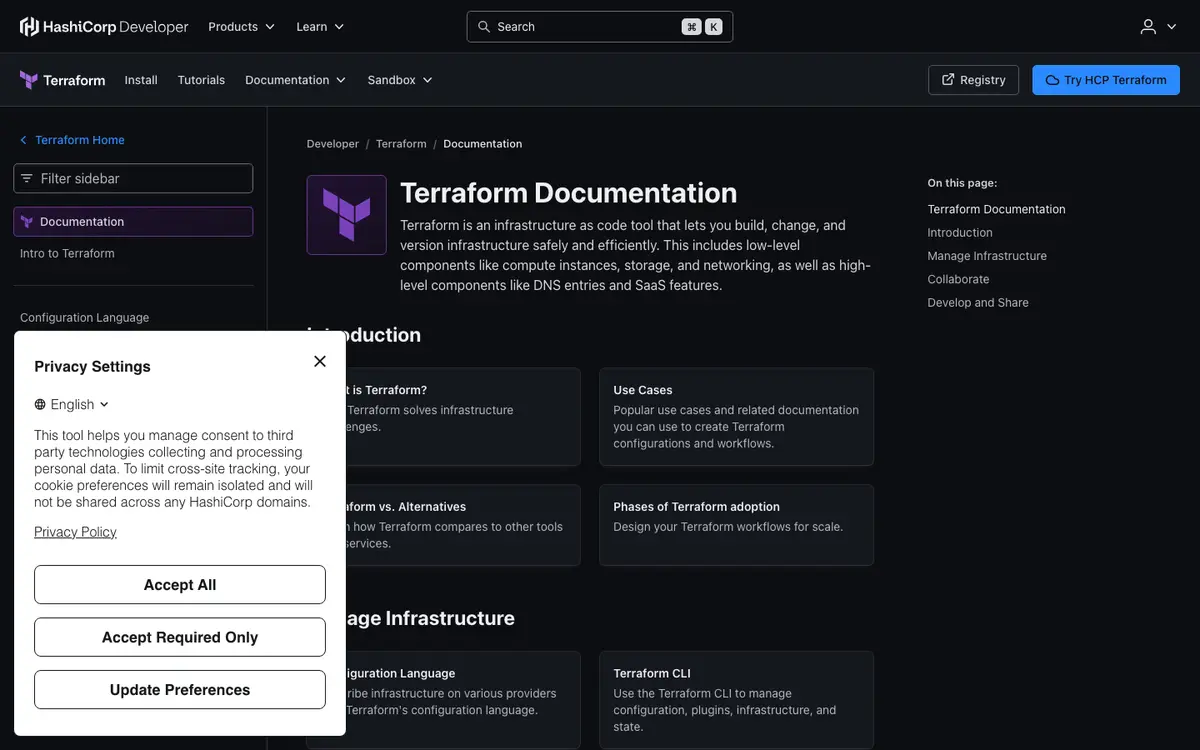Open the Documentation dropdown in navbar
This screenshot has height=750, width=1200.
pos(295,80)
